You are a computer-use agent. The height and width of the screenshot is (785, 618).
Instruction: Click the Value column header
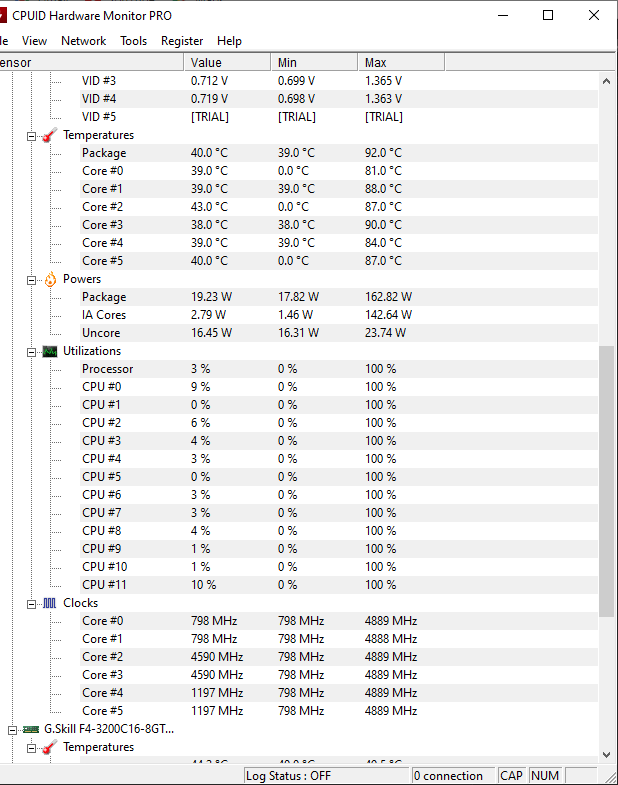tap(228, 62)
